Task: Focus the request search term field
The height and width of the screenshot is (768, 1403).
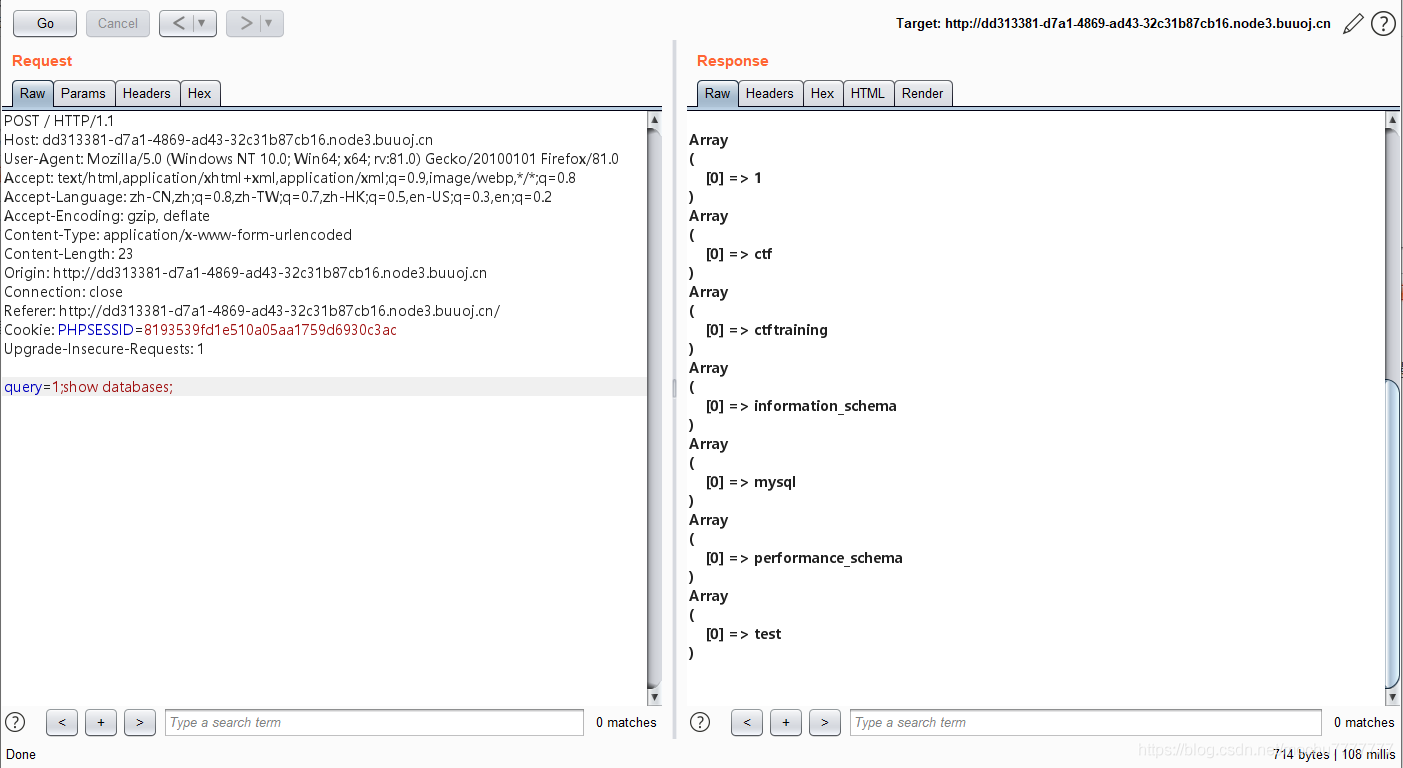Action: pyautogui.click(x=374, y=722)
